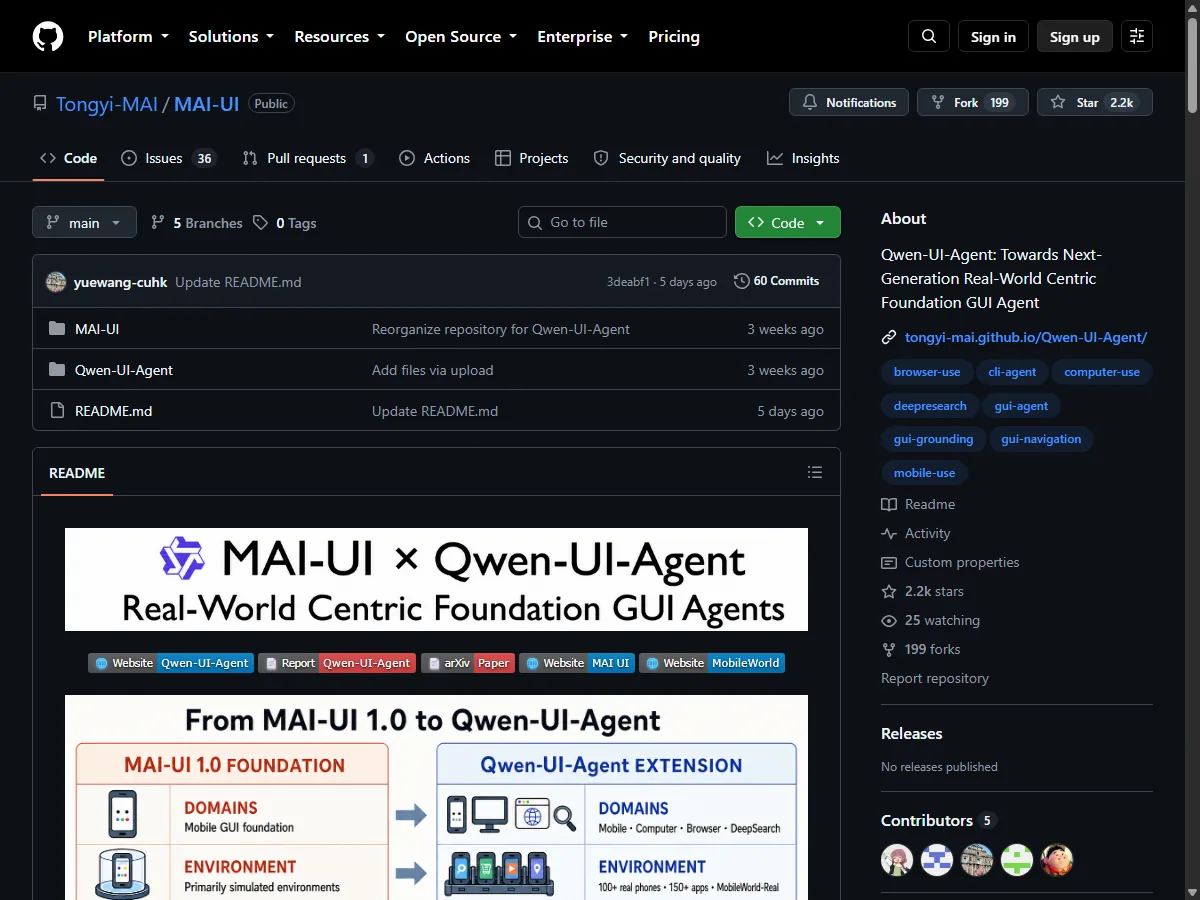Open appearance settings sliders icon
Screen dimensions: 1200x900
click(1137, 37)
